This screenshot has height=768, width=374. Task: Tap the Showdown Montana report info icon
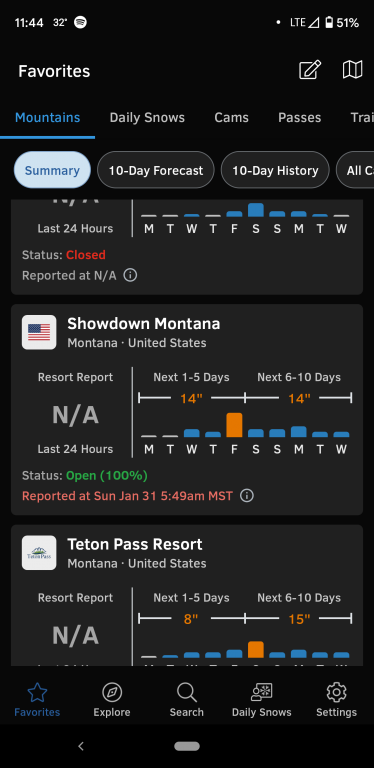coord(247,496)
